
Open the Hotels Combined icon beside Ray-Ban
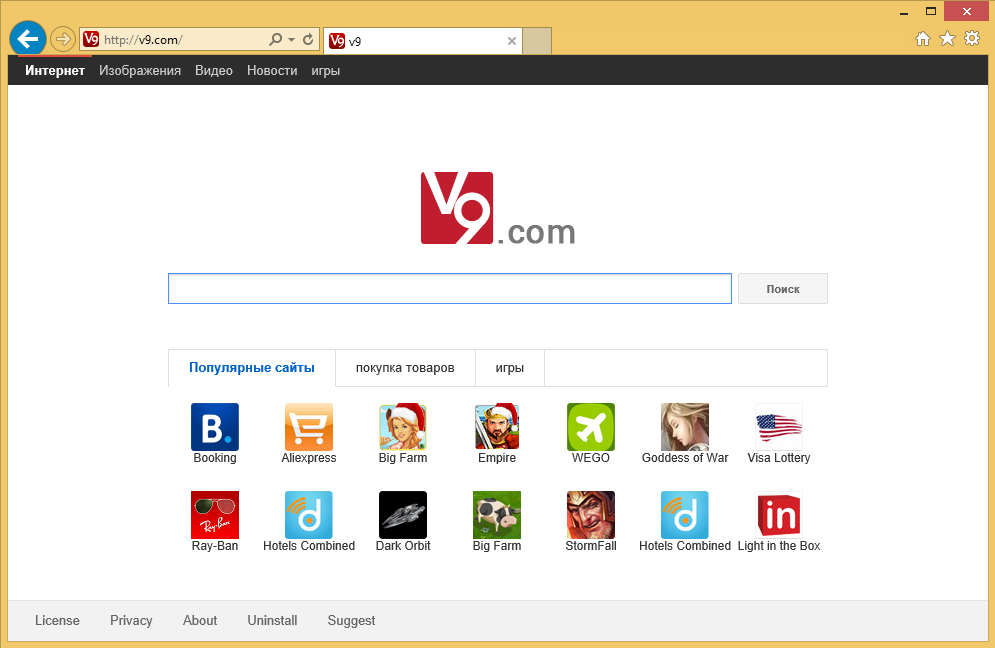coord(309,515)
